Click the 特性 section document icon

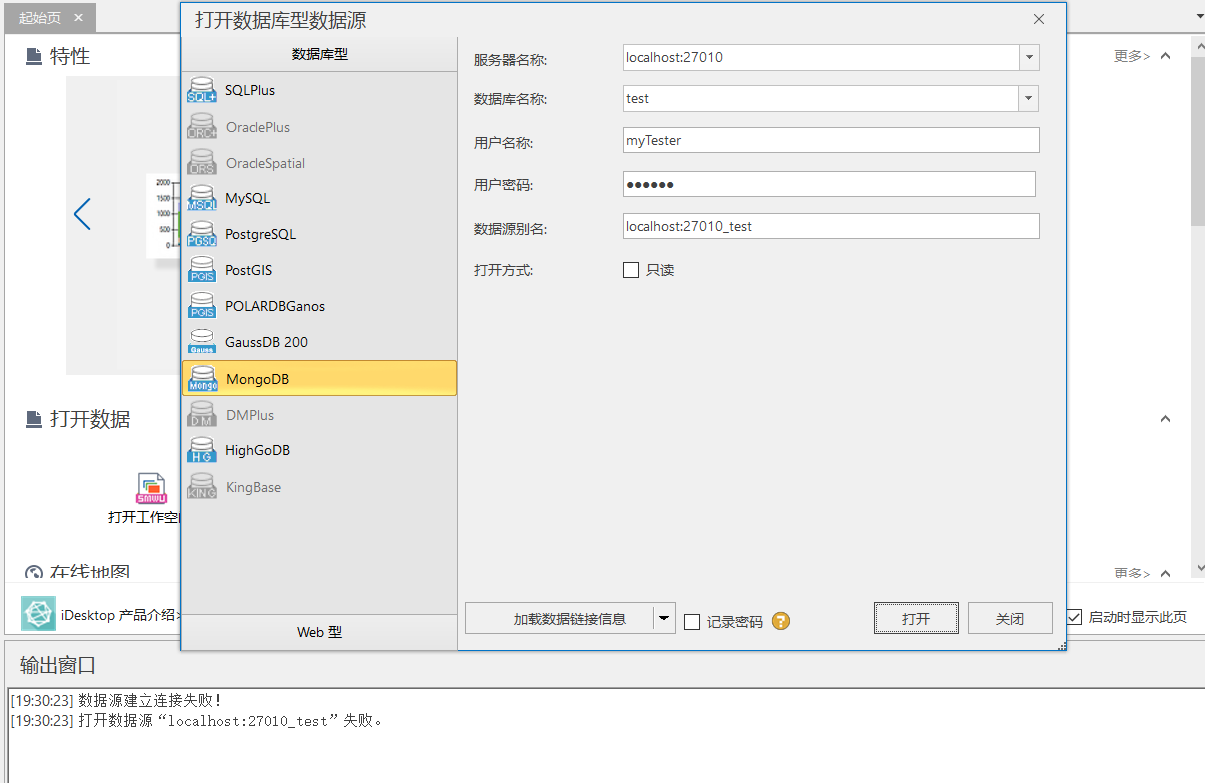[x=34, y=56]
